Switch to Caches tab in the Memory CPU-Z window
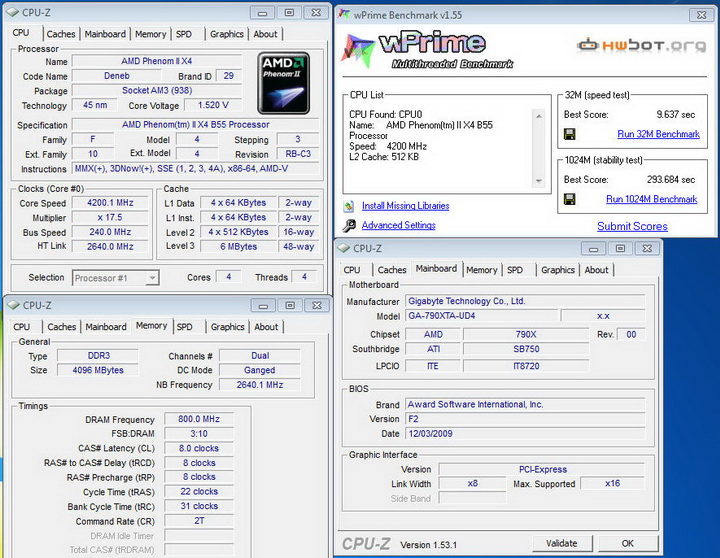Viewport: 720px width, 558px height. pos(62,327)
